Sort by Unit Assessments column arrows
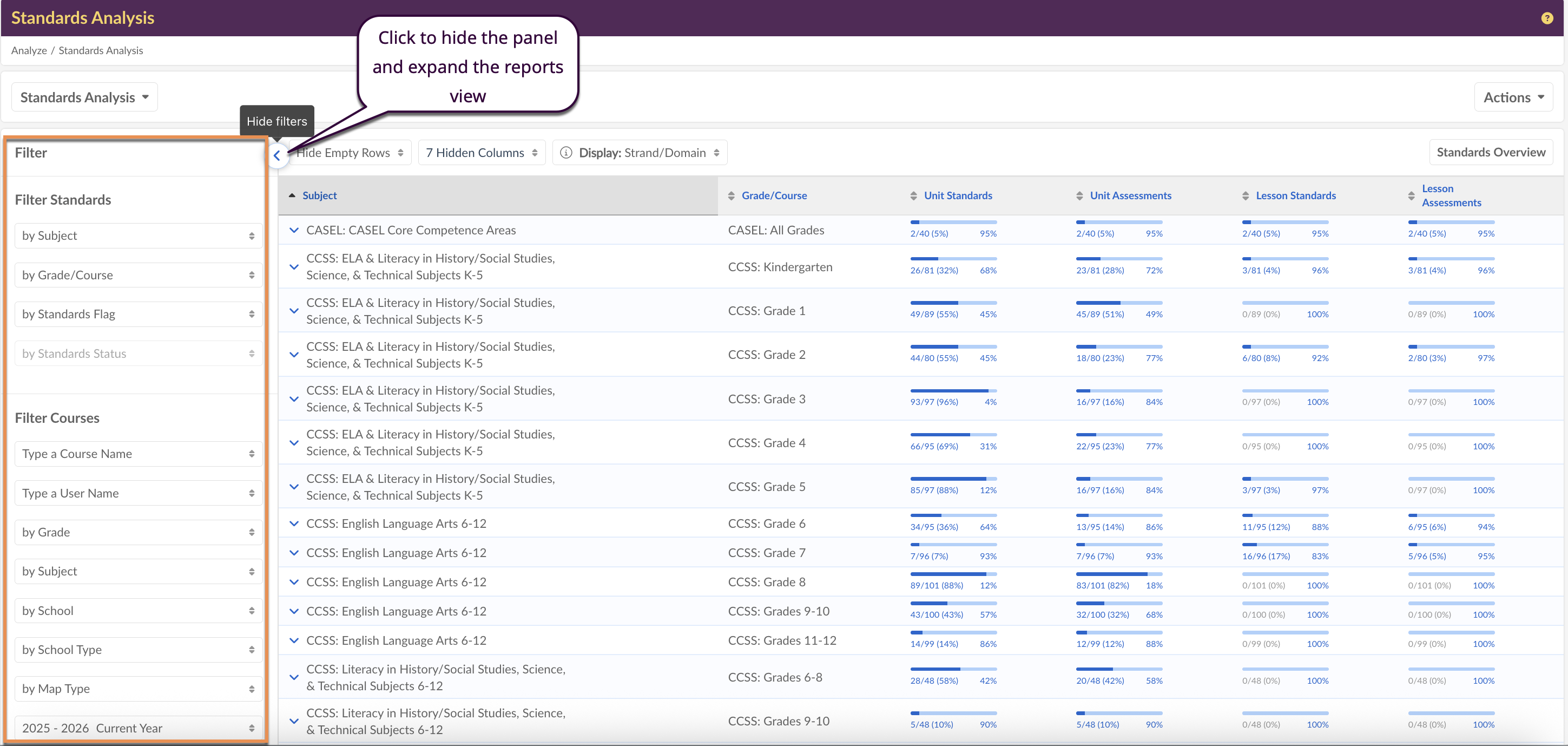Viewport: 1568px width, 746px height. coord(1079,195)
